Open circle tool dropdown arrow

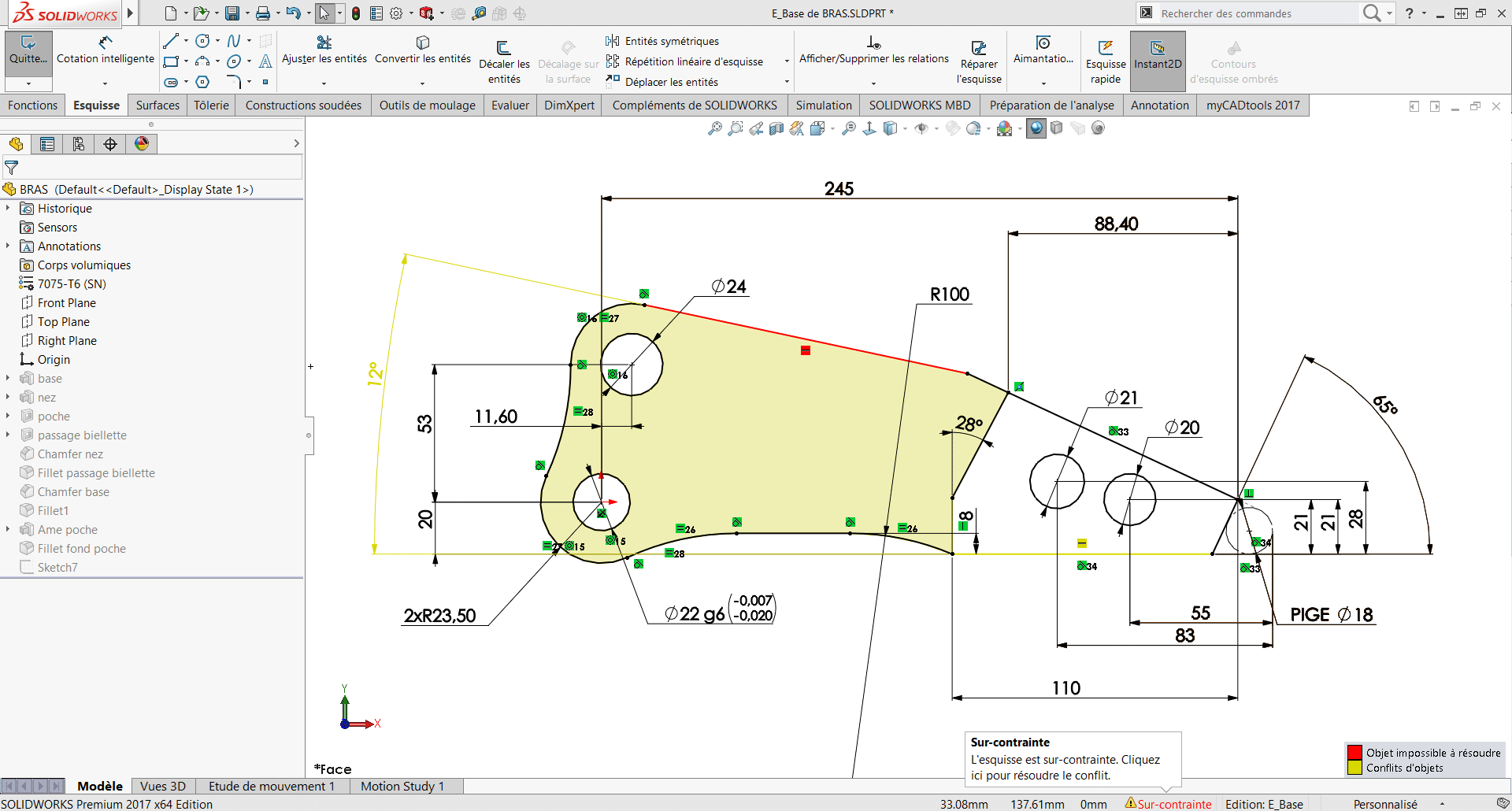tap(217, 41)
